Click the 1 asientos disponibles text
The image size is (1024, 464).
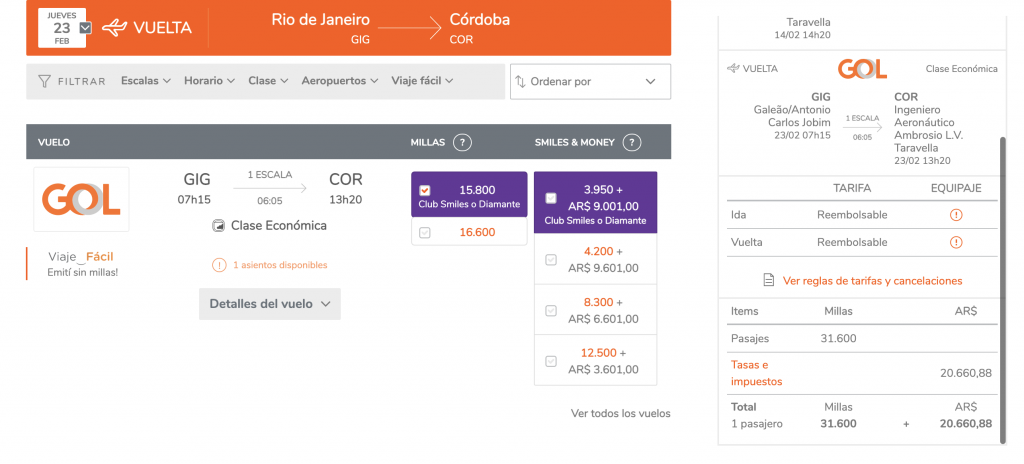pos(280,265)
